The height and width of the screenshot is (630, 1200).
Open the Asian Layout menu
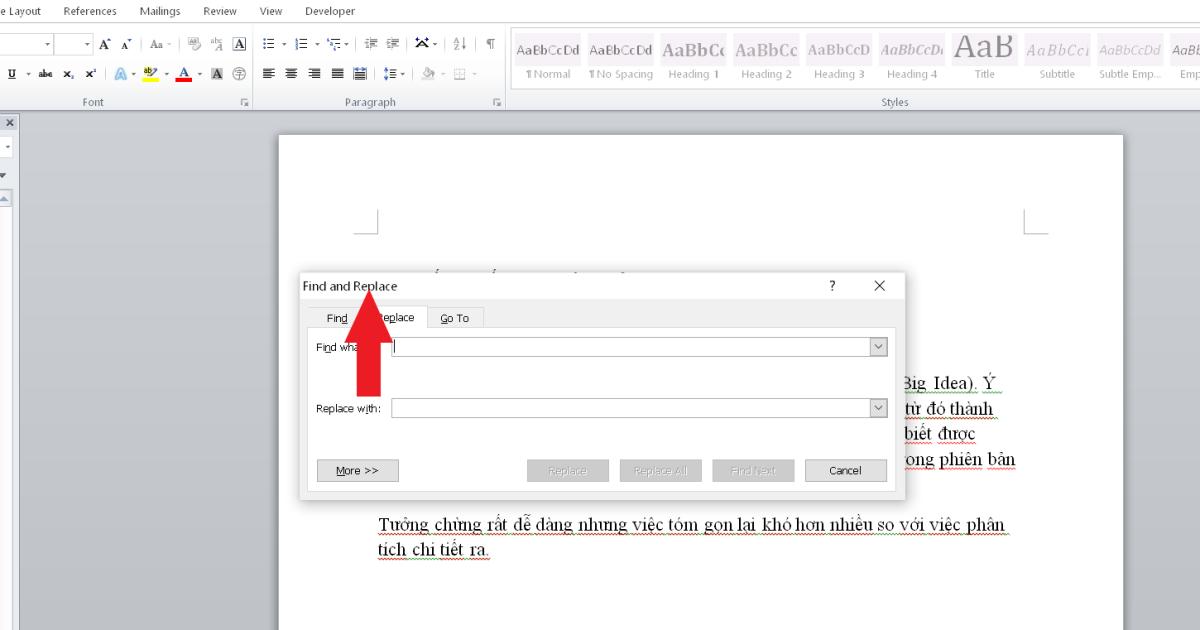(x=427, y=45)
